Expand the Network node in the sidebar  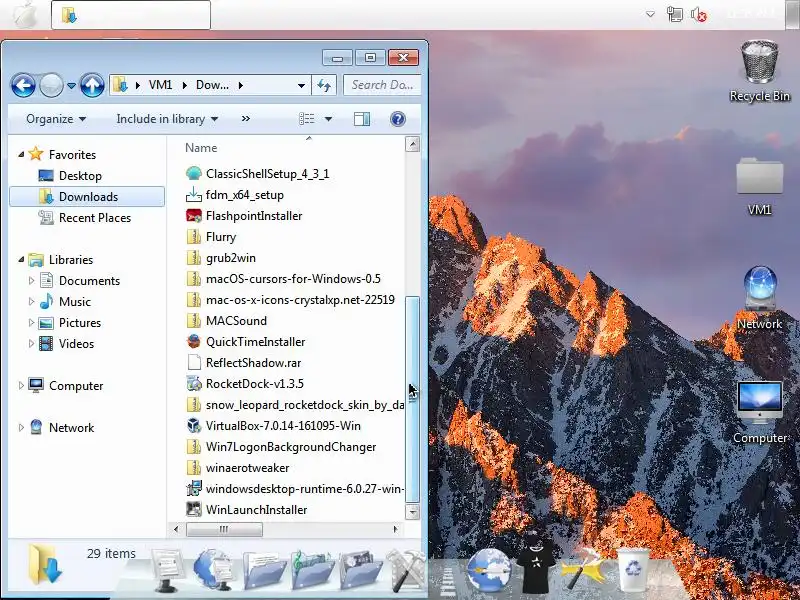click(21, 428)
